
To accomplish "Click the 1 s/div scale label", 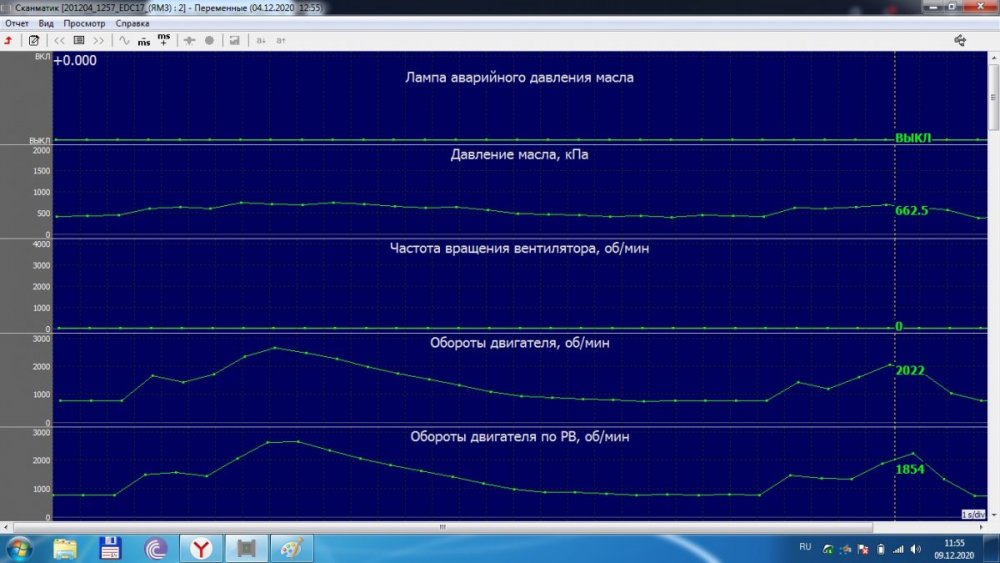I will point(973,514).
